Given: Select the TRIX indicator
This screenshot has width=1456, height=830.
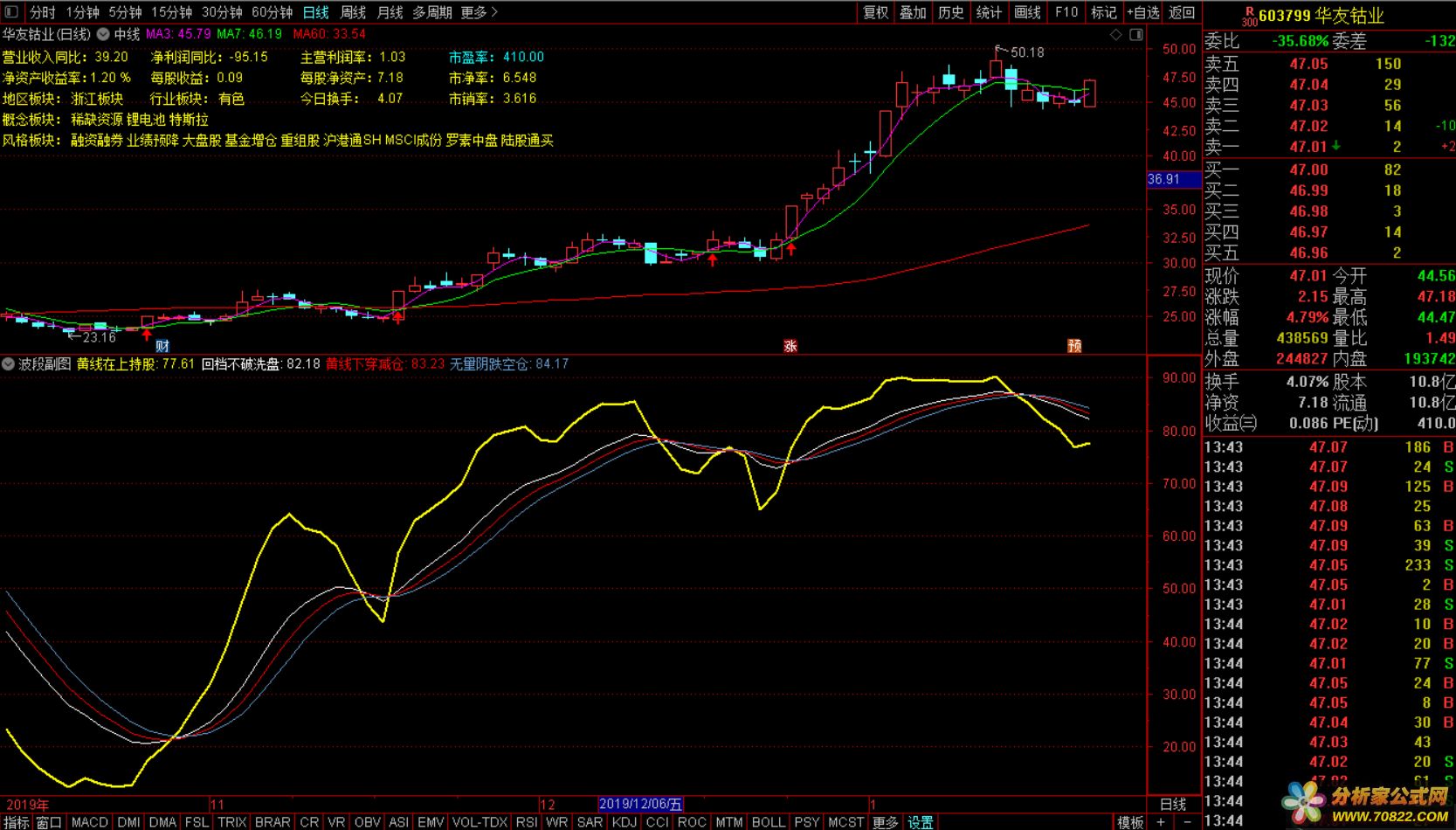Looking at the screenshot, I should click(231, 822).
